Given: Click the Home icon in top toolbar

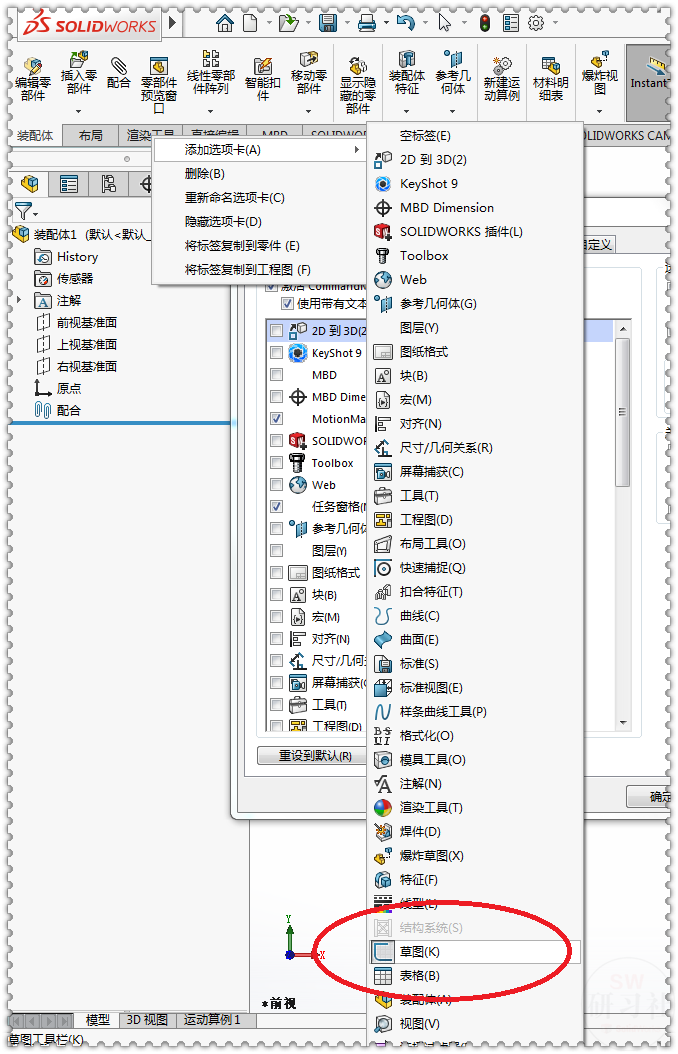Looking at the screenshot, I should click(225, 24).
